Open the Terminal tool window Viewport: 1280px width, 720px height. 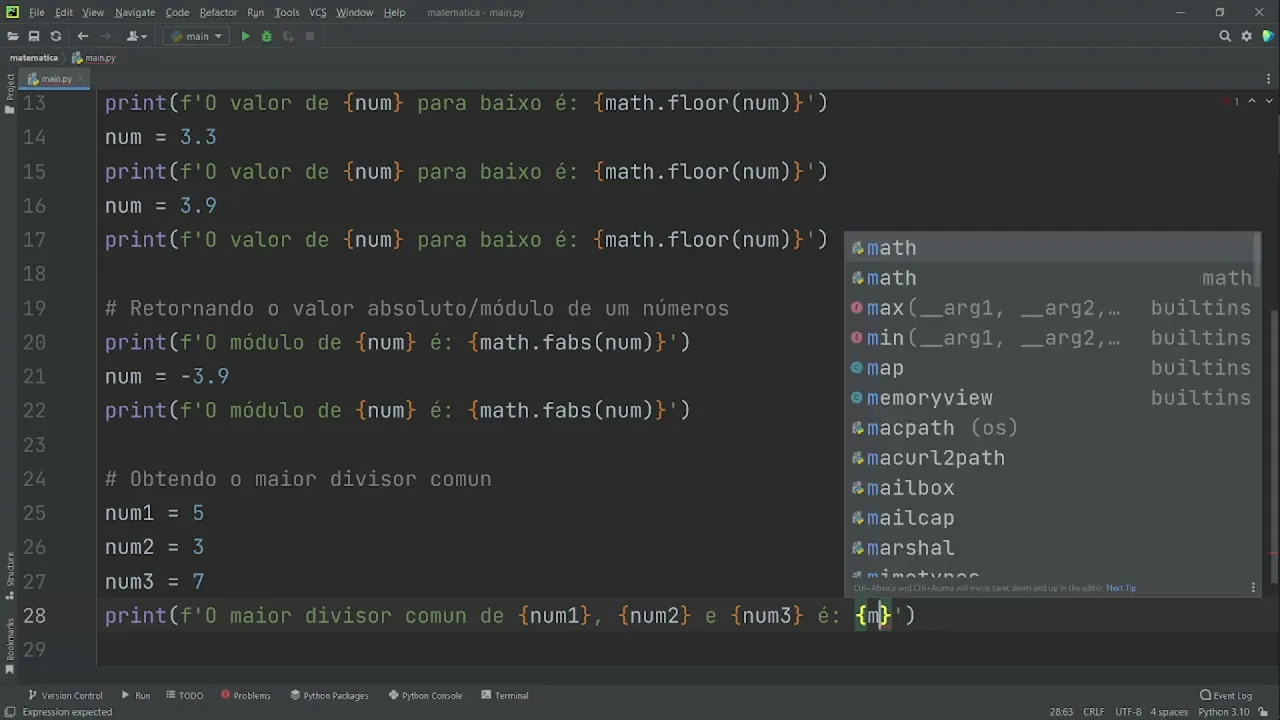tap(505, 695)
